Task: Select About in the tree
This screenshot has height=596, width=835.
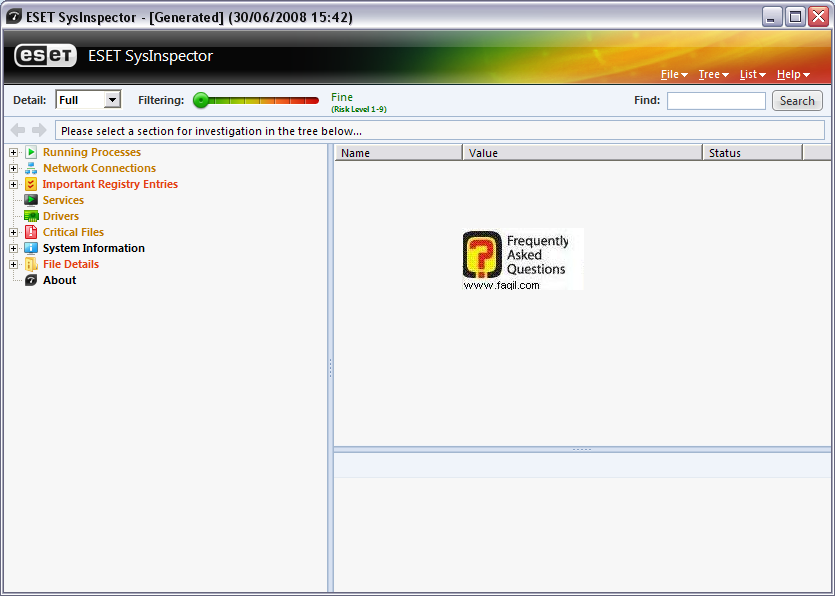Action: (x=59, y=280)
